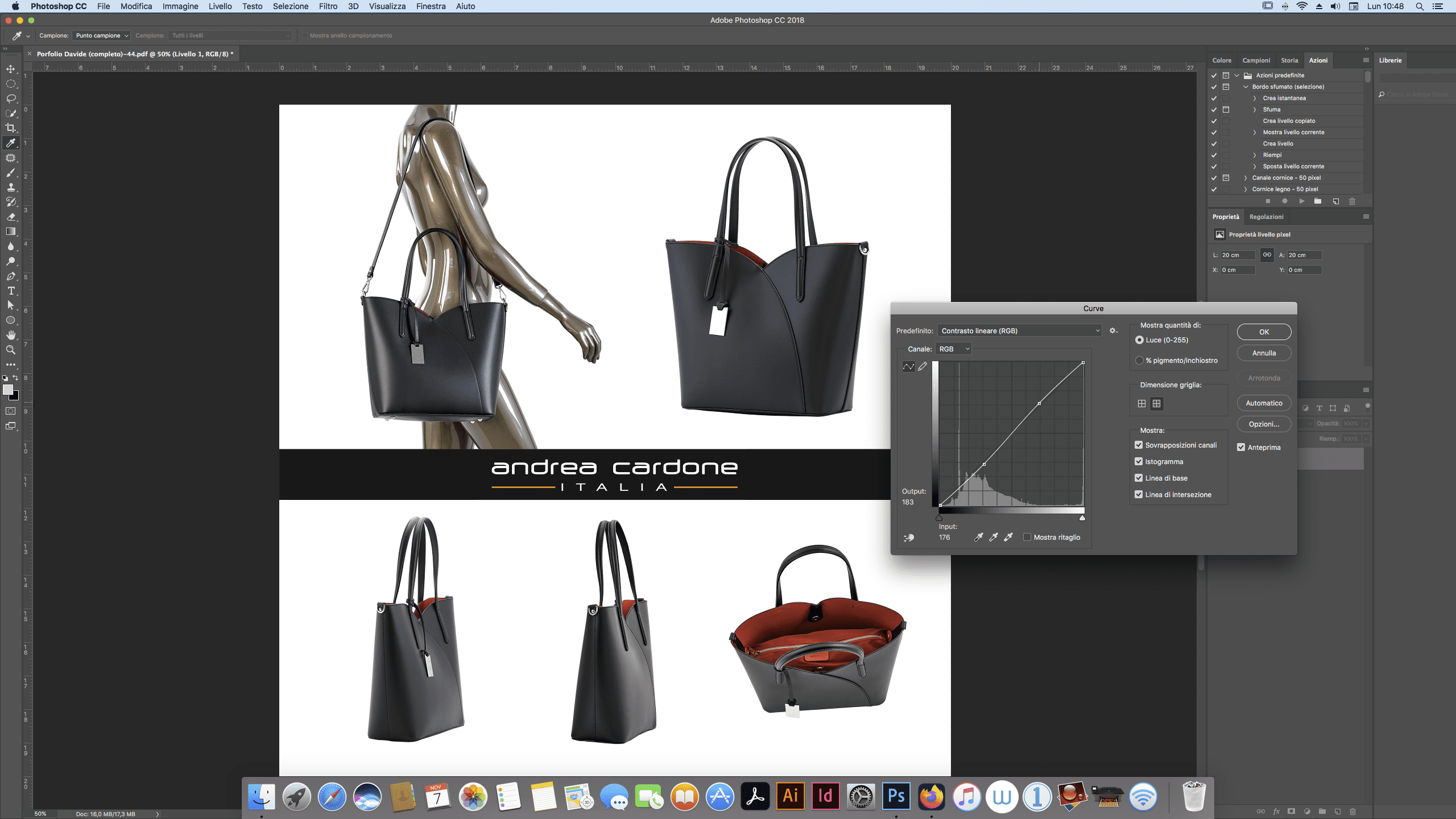Select the Lasso tool
This screenshot has height=819, width=1456.
(x=11, y=98)
